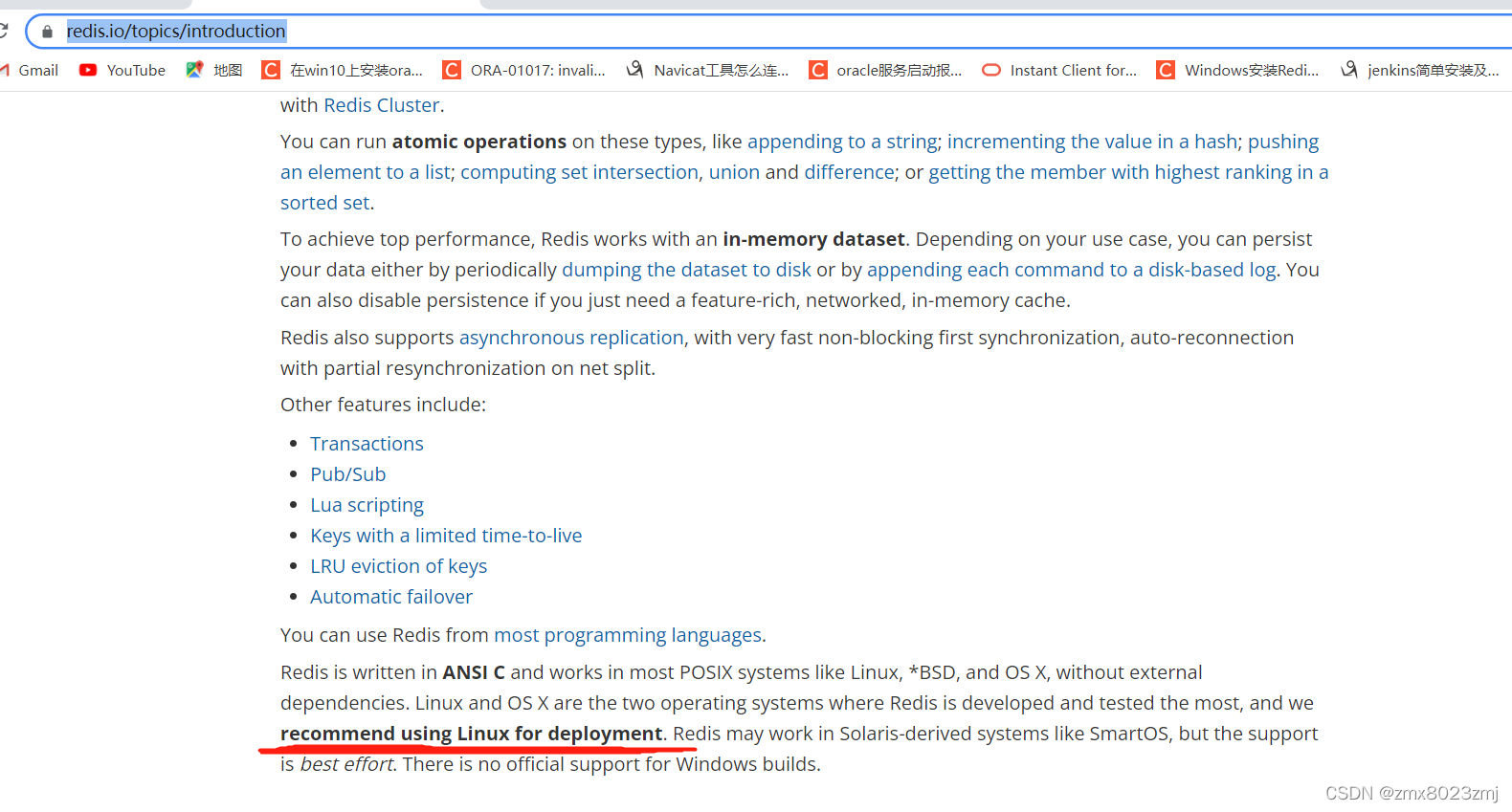The image size is (1512, 812).
Task: Click the 'difference' link
Action: [850, 172]
